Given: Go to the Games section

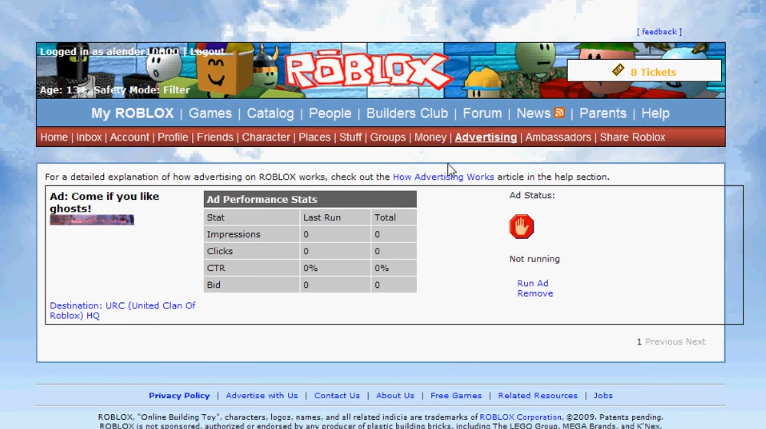Looking at the screenshot, I should (x=210, y=113).
